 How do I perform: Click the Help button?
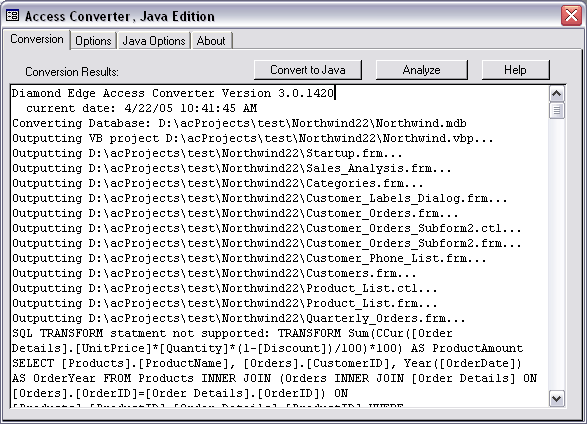[515, 70]
